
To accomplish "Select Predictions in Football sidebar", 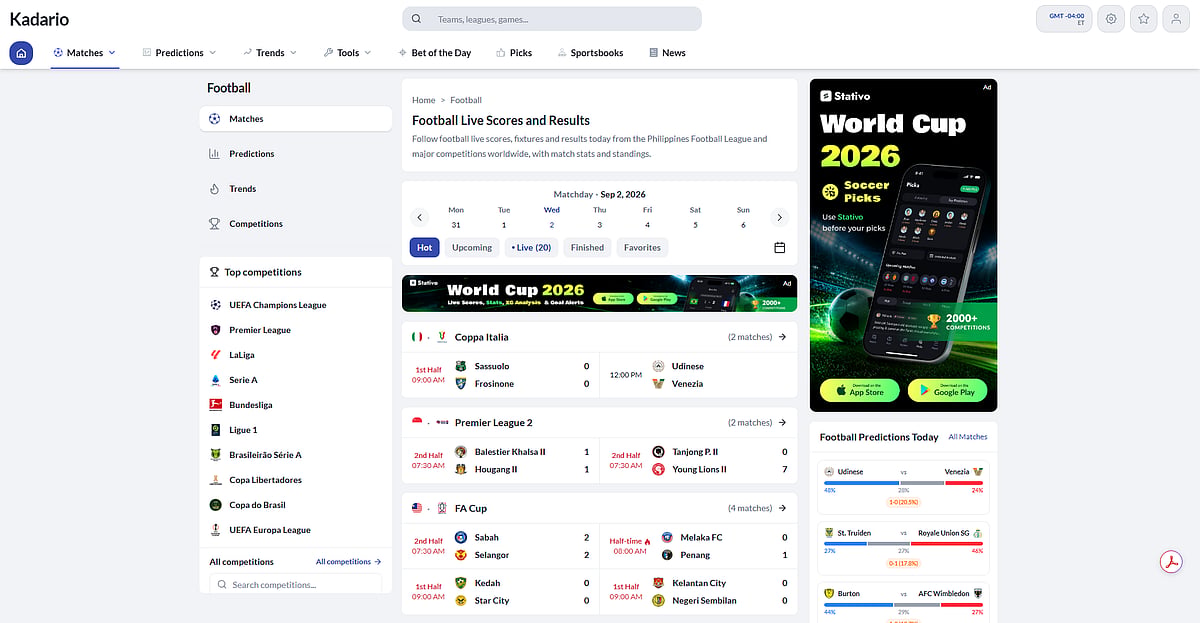I will (x=295, y=154).
